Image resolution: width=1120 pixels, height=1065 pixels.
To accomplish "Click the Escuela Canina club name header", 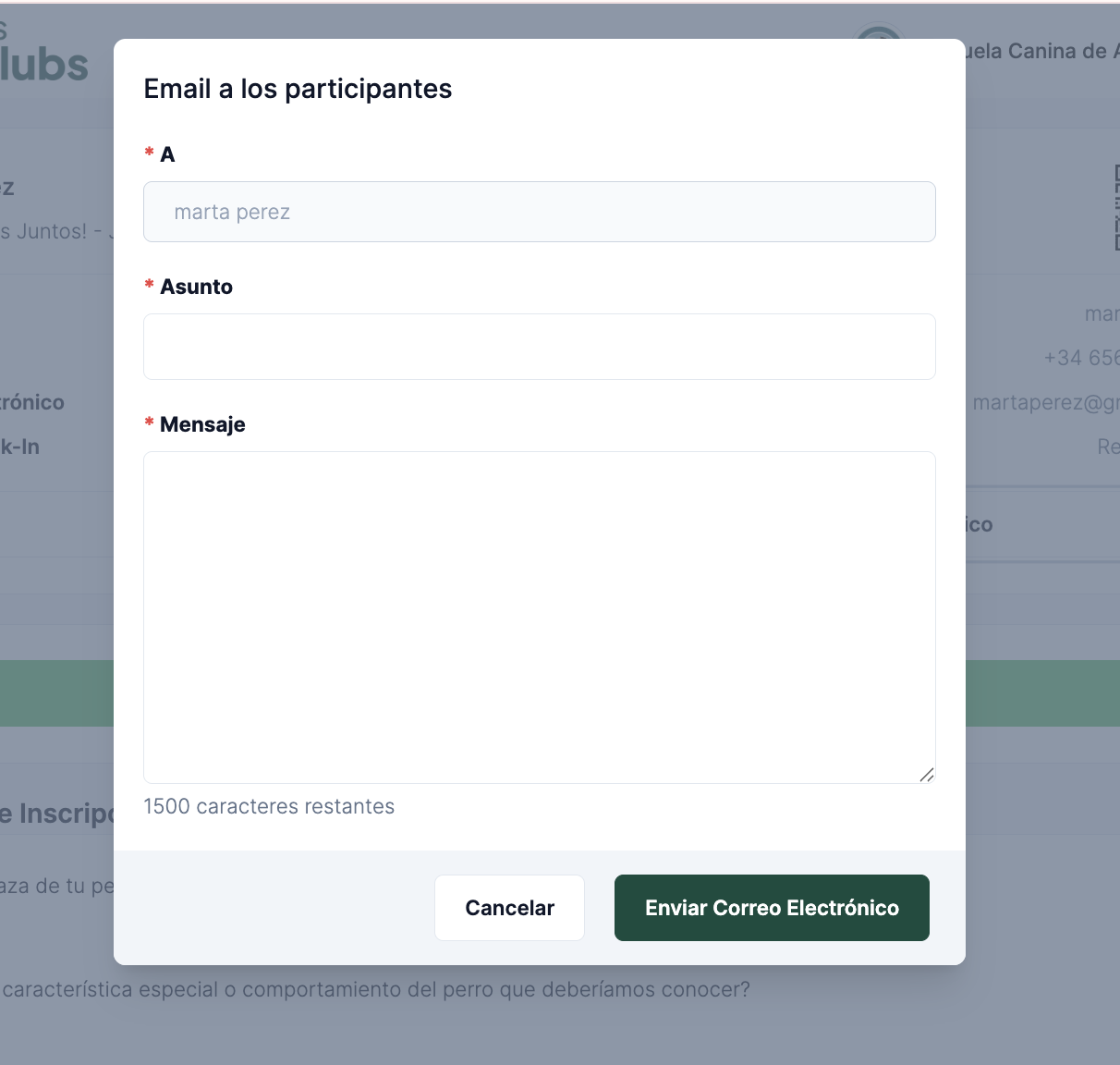I will tap(1042, 52).
